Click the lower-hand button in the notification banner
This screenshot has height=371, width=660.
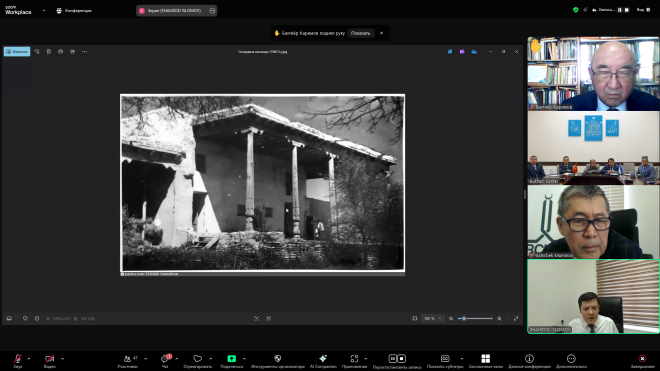pyautogui.click(x=361, y=33)
